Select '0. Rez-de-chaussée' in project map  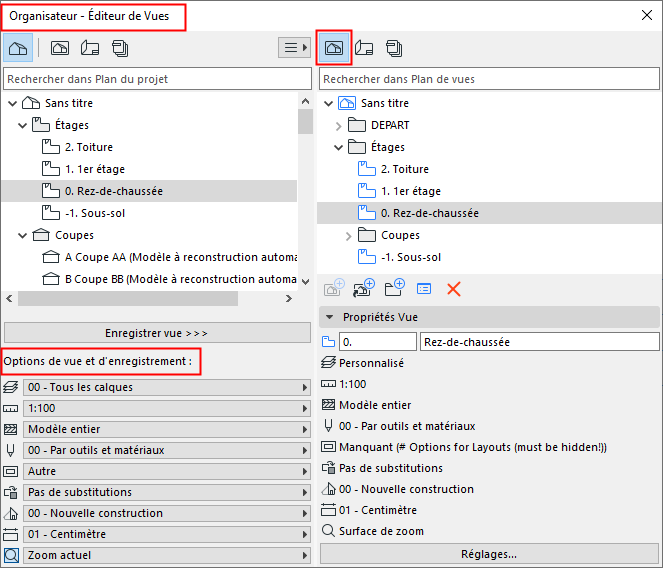149,191
